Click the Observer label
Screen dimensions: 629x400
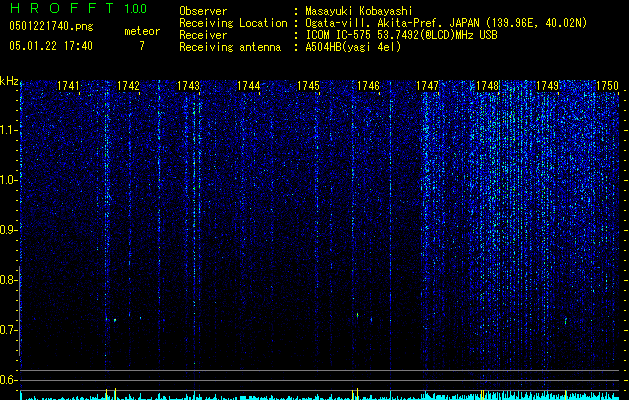click(x=203, y=11)
